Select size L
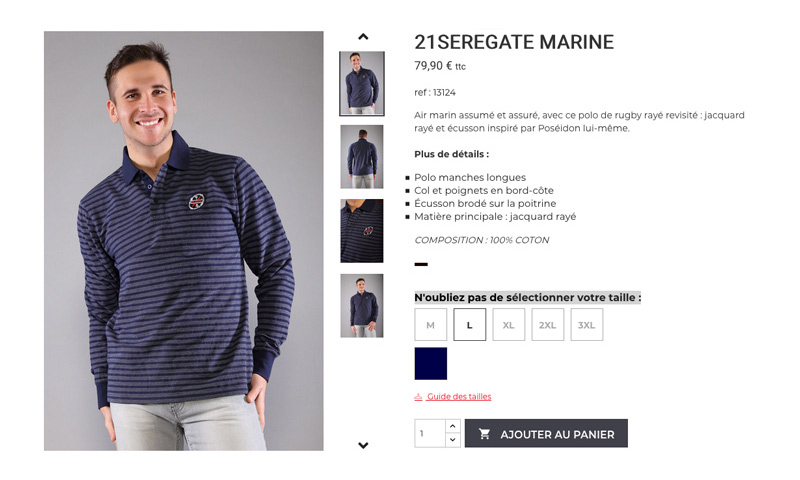The image size is (800, 480). [x=469, y=324]
